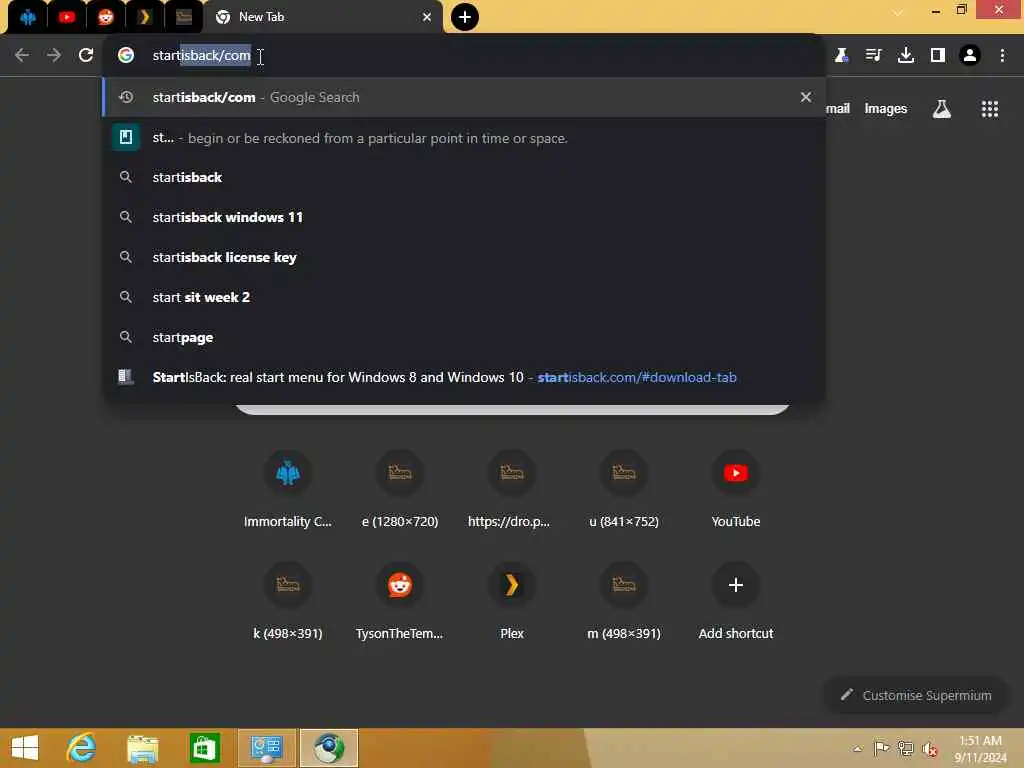This screenshot has width=1024, height=768.
Task: Click the taskbar clock showing 1:51 AM
Action: pyautogui.click(x=980, y=748)
